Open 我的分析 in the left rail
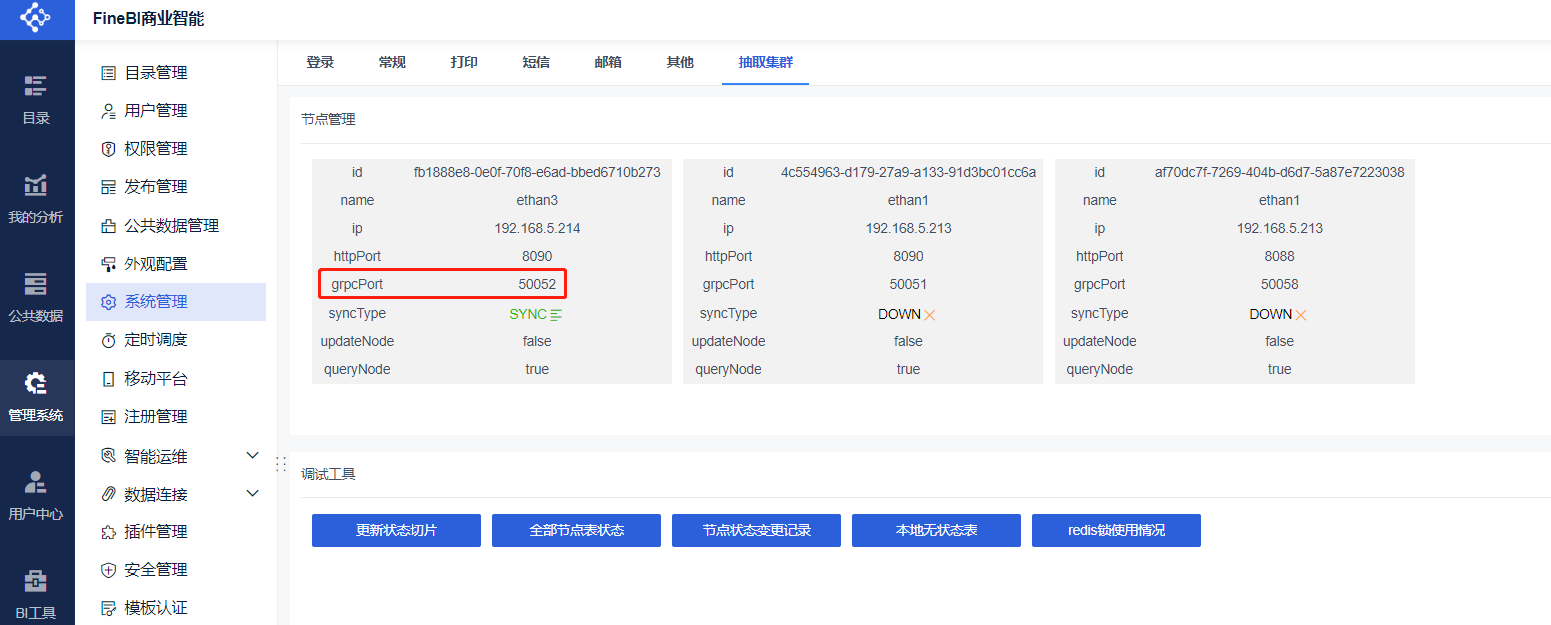The image size is (1551, 625). 36,198
